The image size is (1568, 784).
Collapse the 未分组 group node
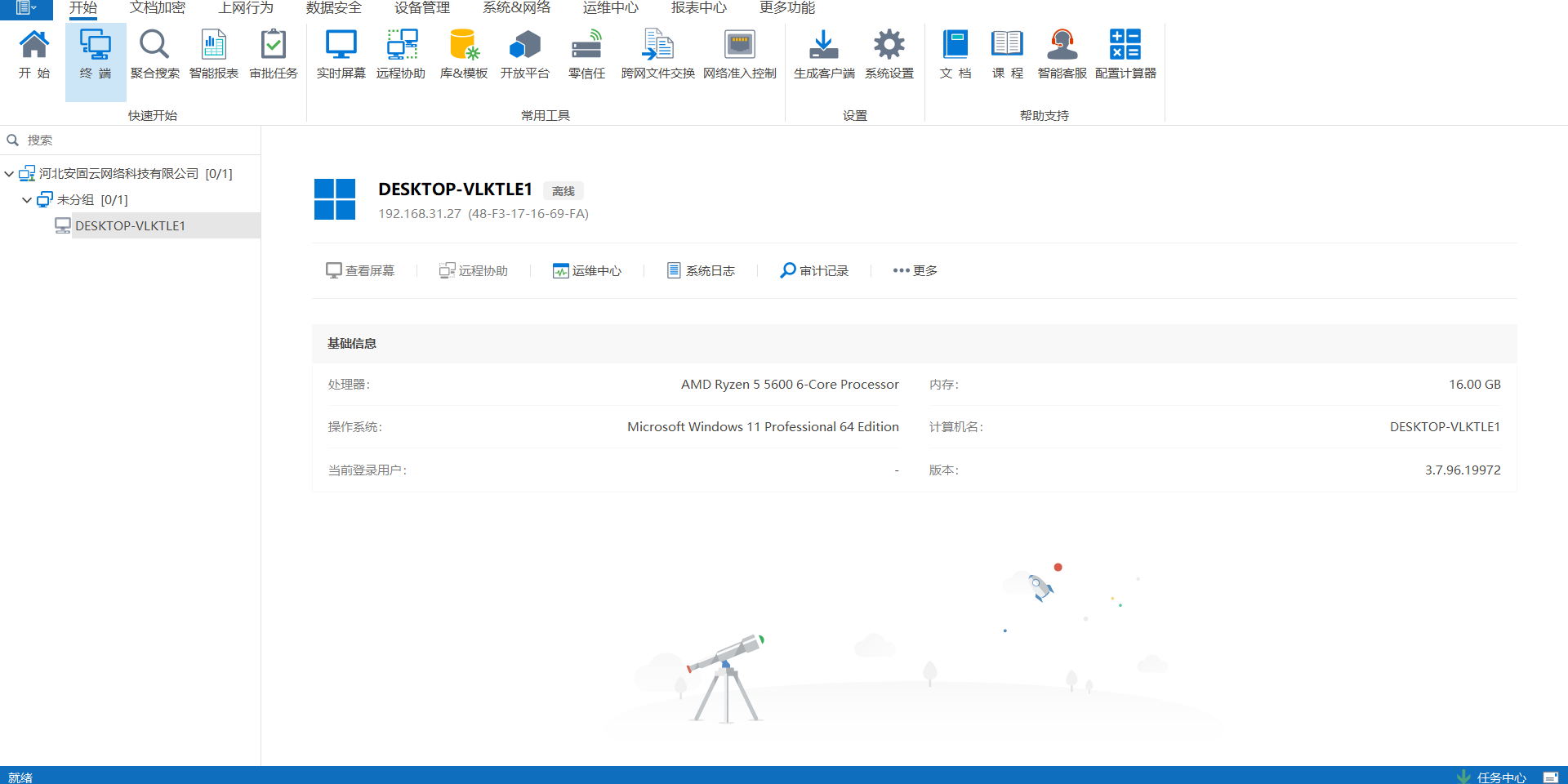click(x=27, y=200)
